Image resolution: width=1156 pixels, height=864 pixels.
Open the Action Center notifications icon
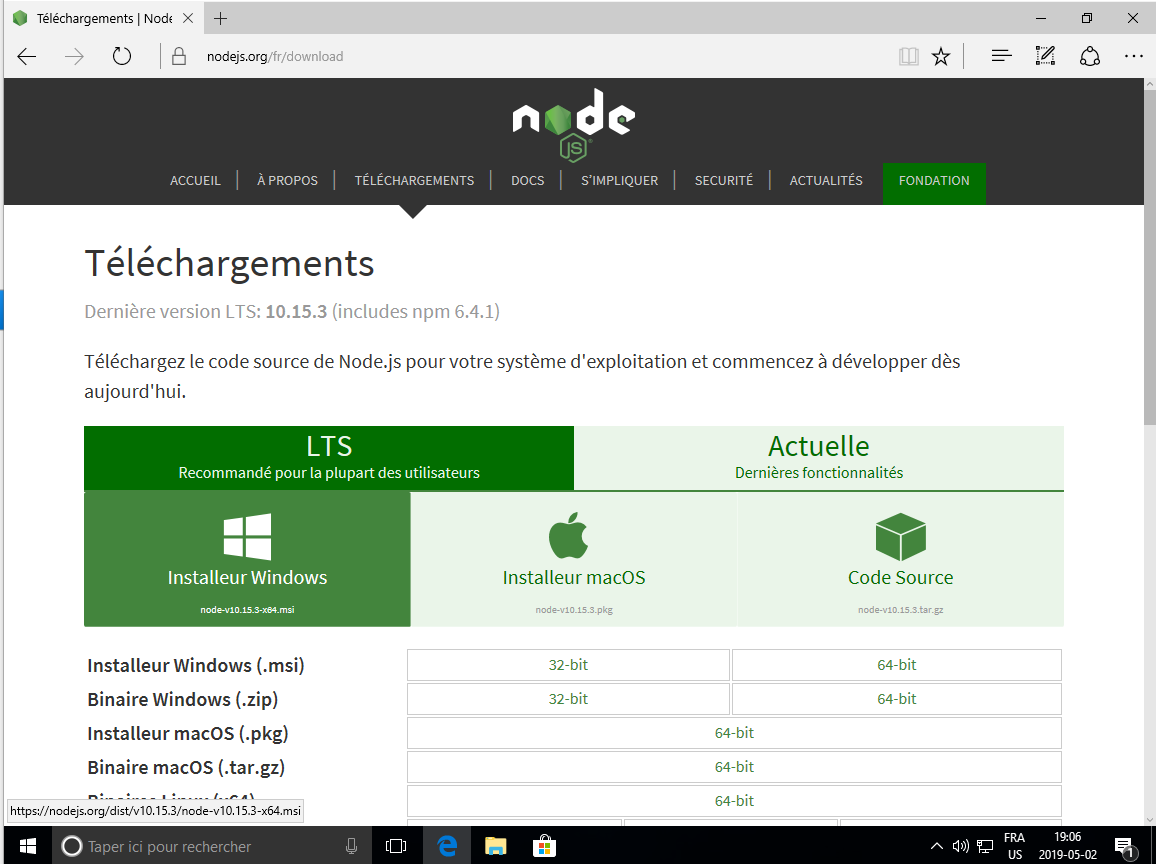coord(1124,846)
